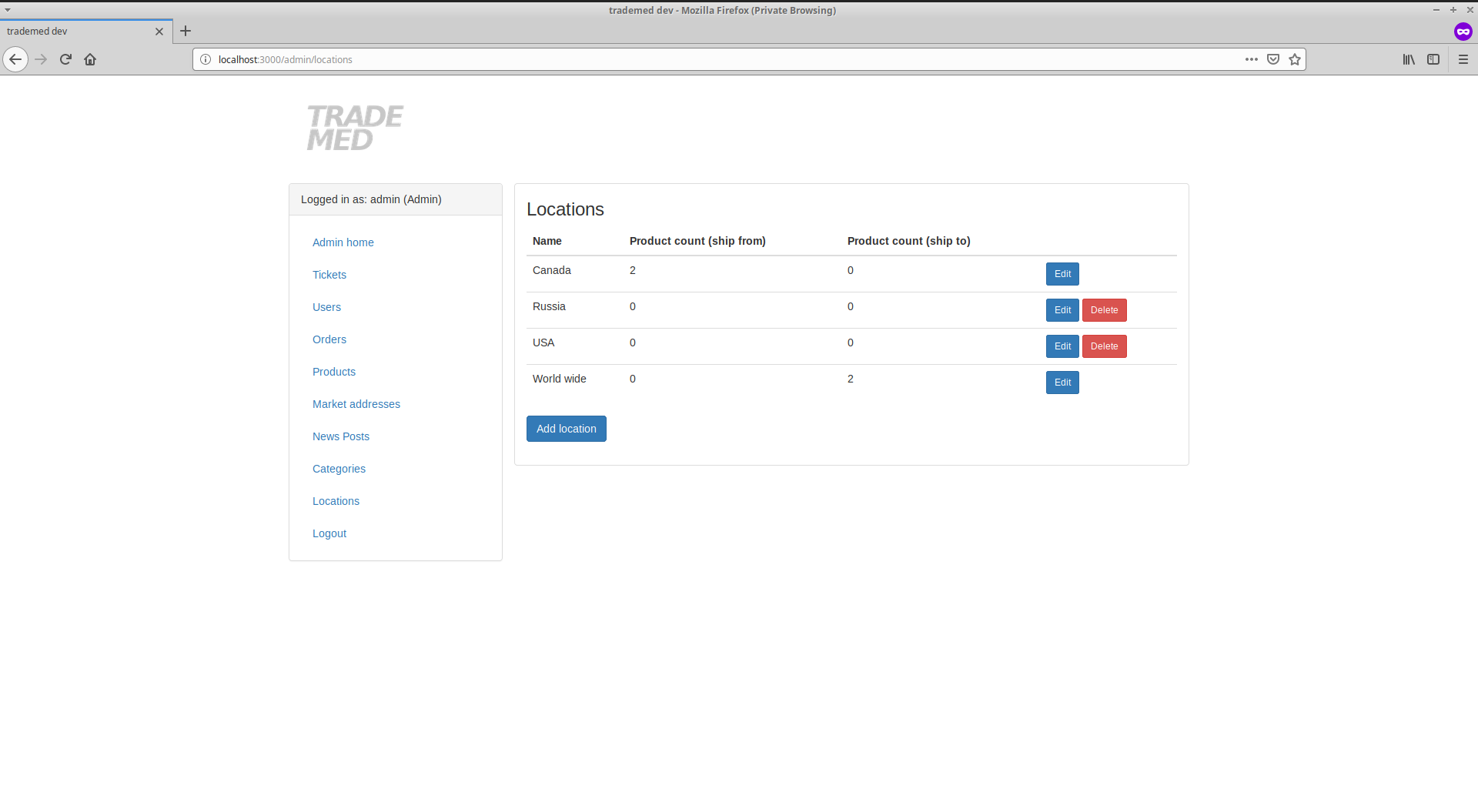The image size is (1478, 812).
Task: Show site information icon in address bar
Action: click(206, 59)
